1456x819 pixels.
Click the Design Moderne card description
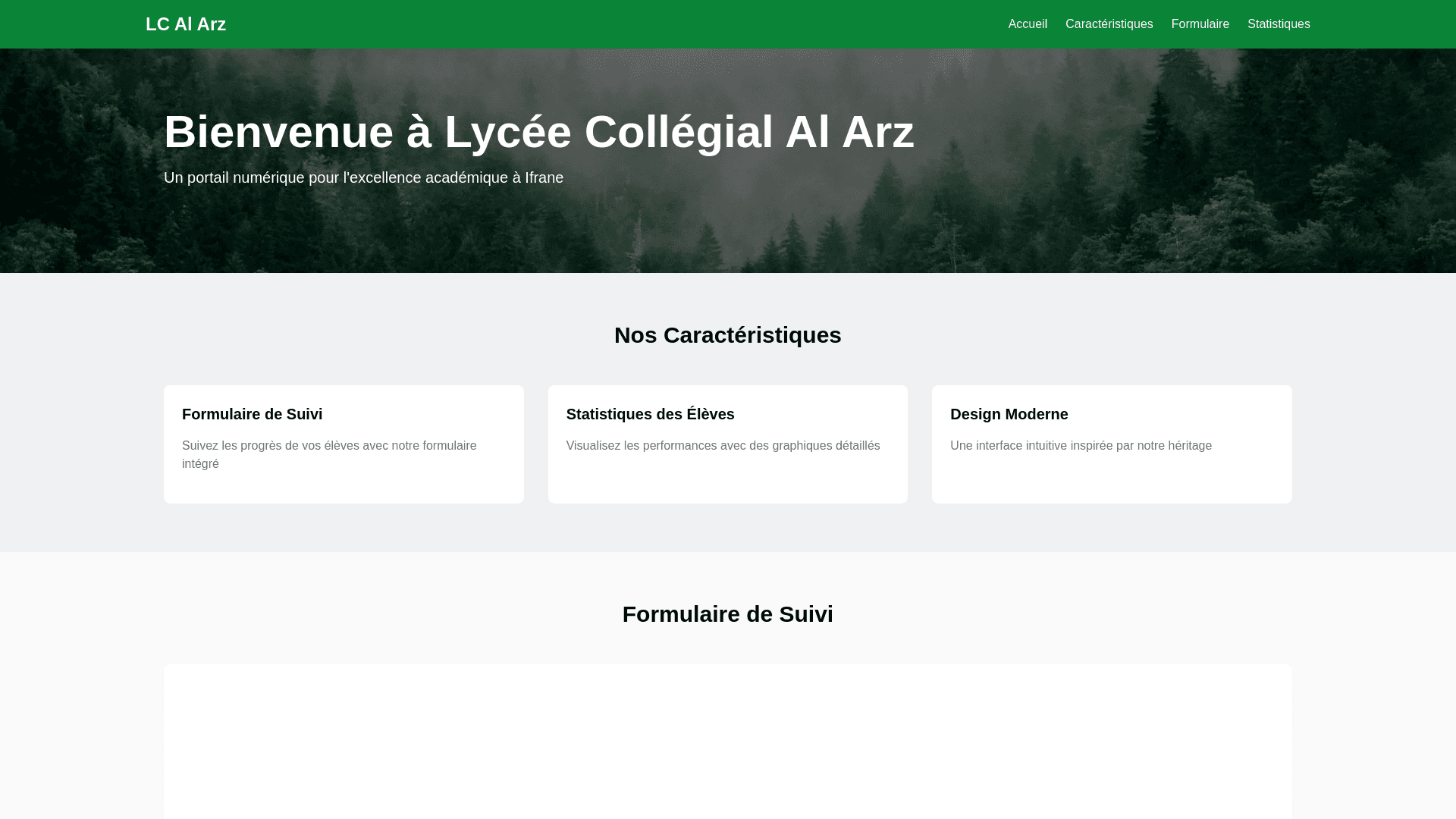click(x=1080, y=446)
